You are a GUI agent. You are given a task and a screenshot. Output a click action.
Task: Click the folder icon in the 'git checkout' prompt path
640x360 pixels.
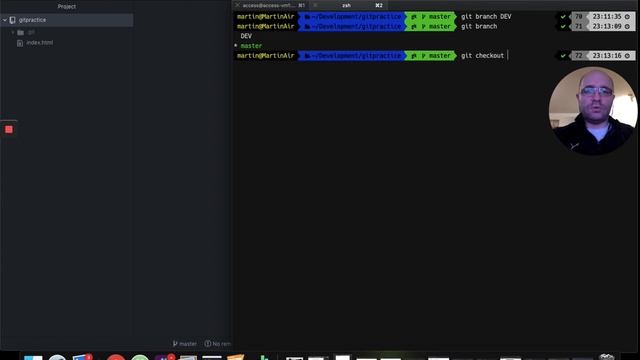click(x=307, y=56)
